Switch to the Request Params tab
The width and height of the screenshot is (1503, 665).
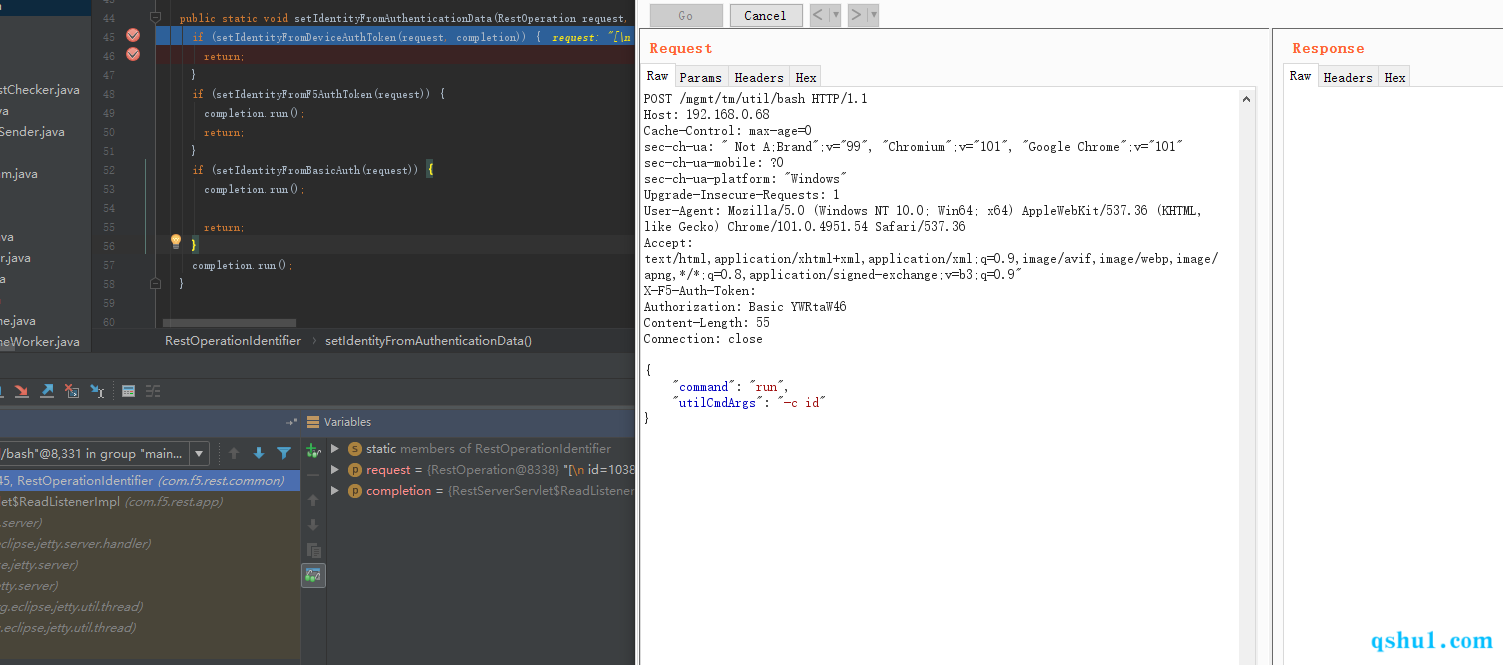click(700, 77)
